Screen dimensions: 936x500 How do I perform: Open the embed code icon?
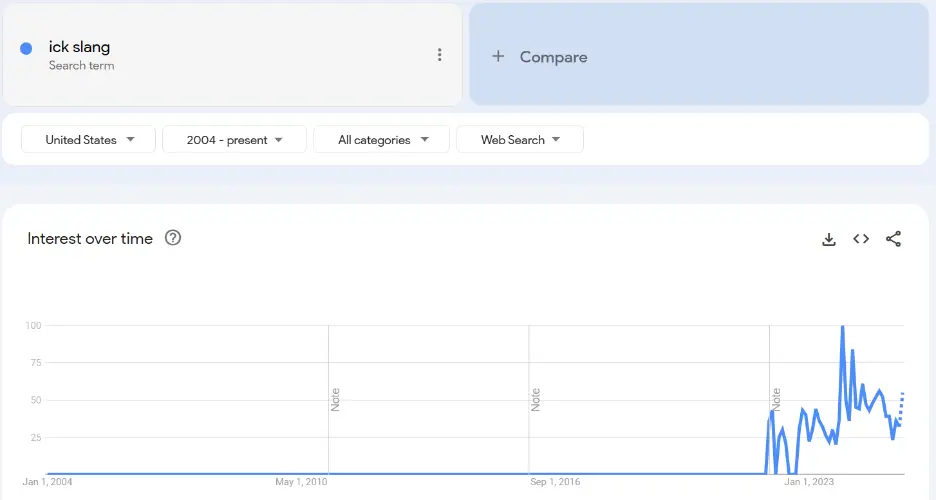point(860,239)
